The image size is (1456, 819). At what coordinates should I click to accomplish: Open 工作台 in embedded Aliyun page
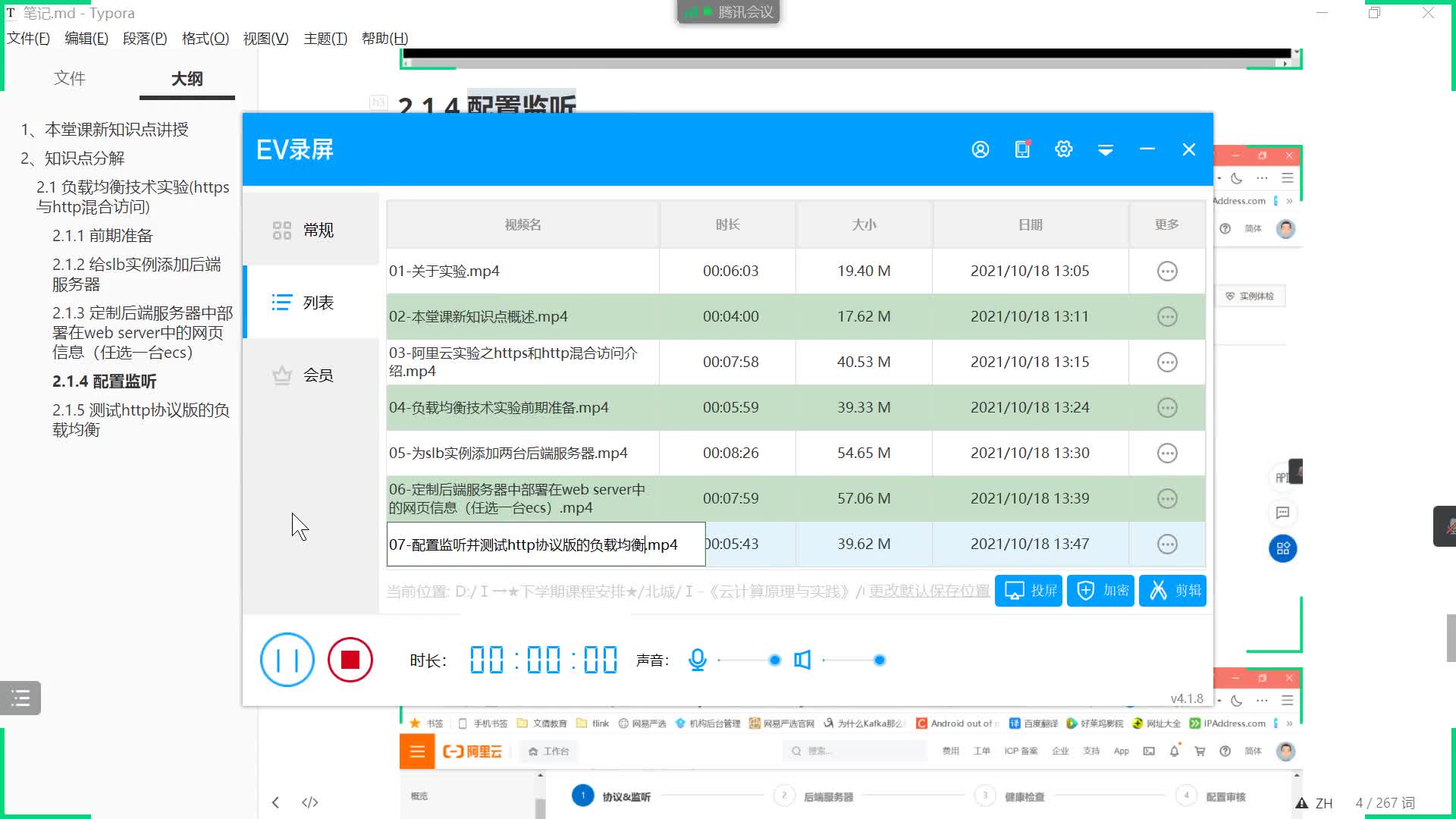tap(549, 752)
